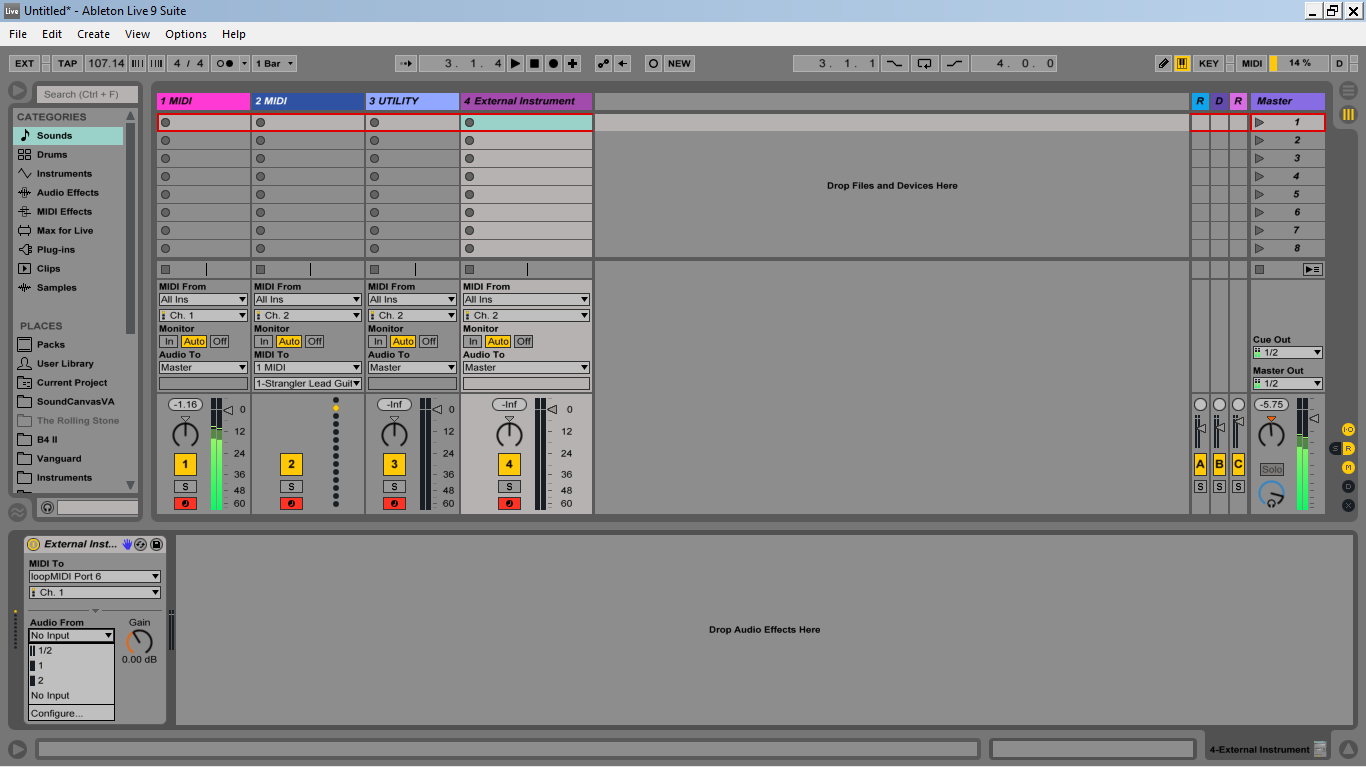Enable MIDI map mode
Viewport: 1366px width, 768px height.
pos(1252,63)
